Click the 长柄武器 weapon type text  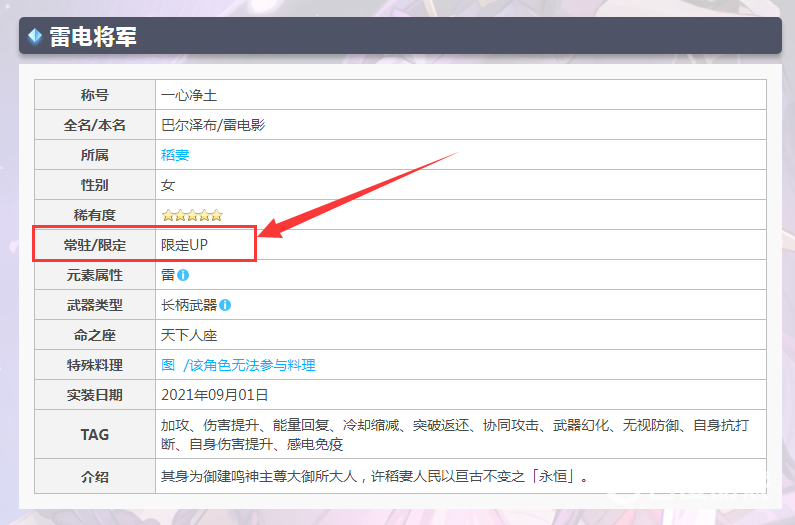tap(189, 305)
